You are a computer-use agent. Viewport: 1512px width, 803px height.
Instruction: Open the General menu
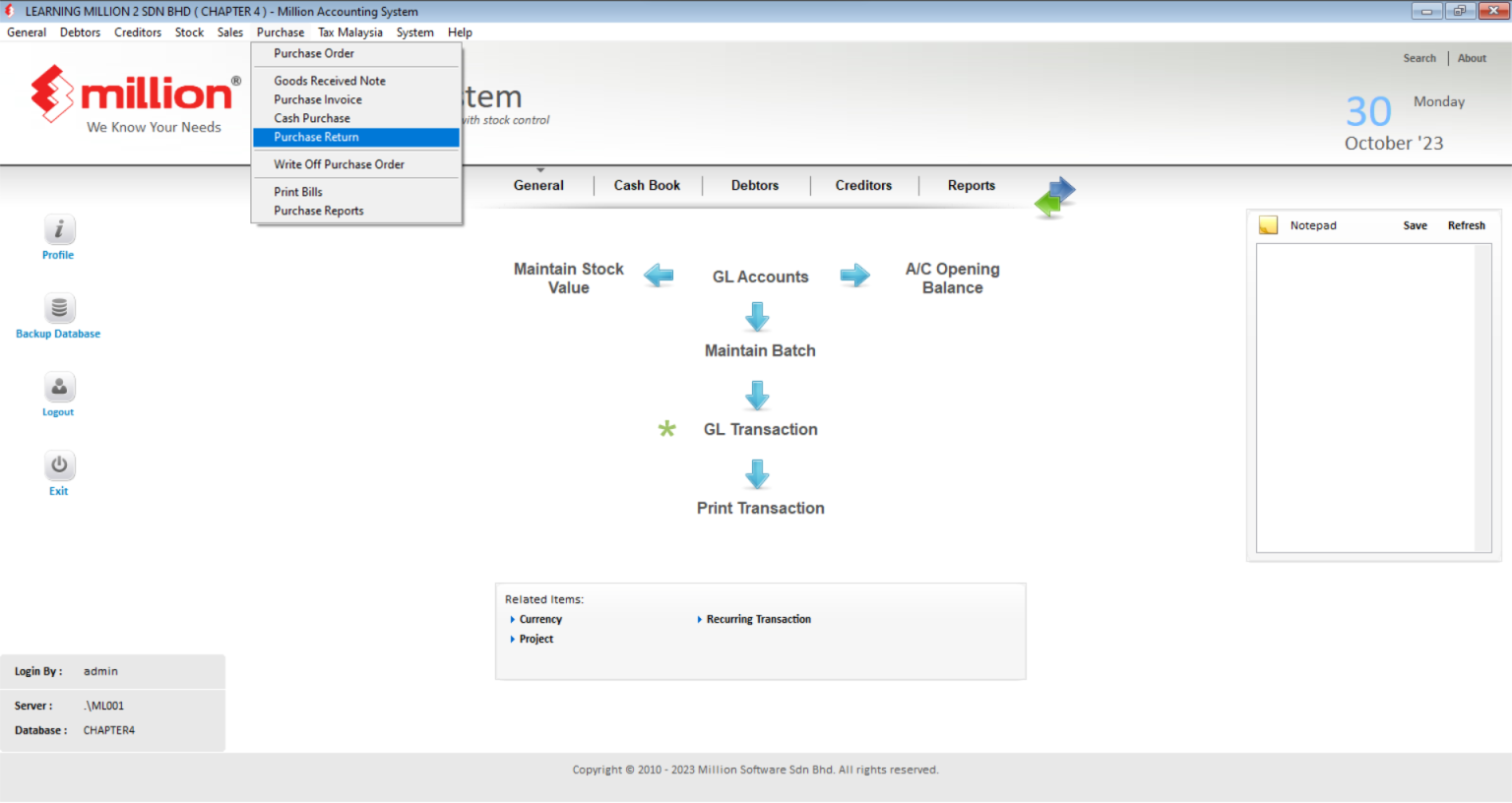click(27, 32)
